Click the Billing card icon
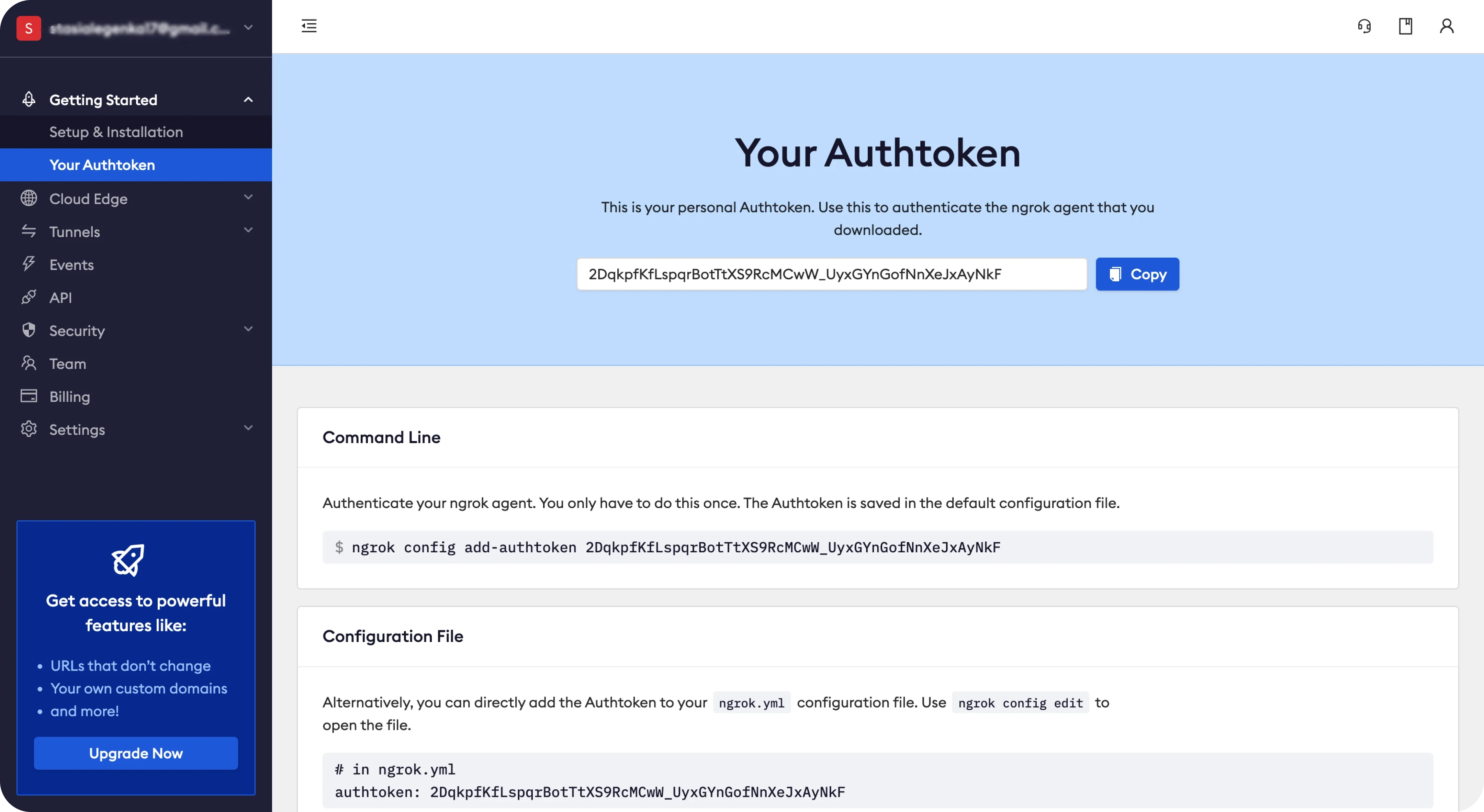Image resolution: width=1484 pixels, height=812 pixels. tap(29, 396)
